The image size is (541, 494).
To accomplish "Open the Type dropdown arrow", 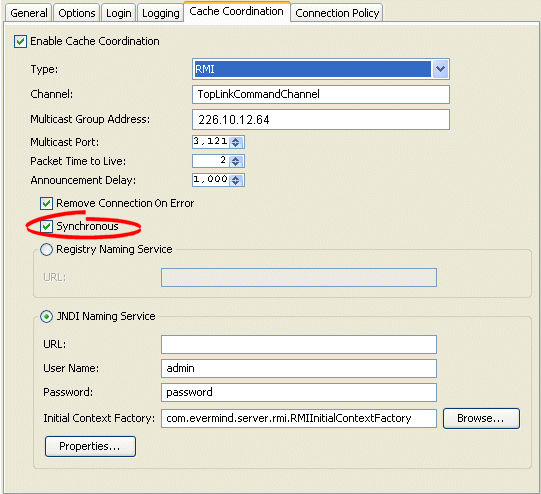I will [440, 69].
